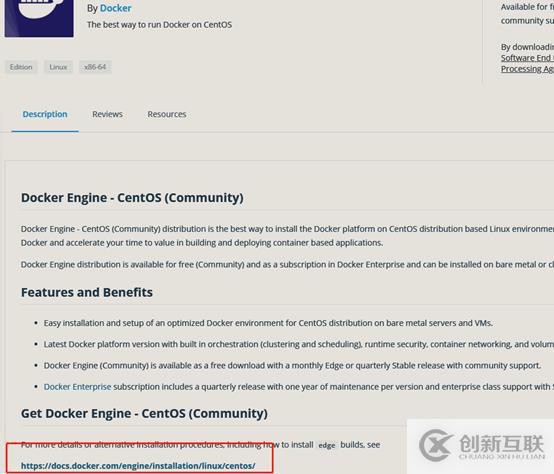The width and height of the screenshot is (554, 474).
Task: Click the 'Features and Benefits' heading
Action: click(87, 292)
